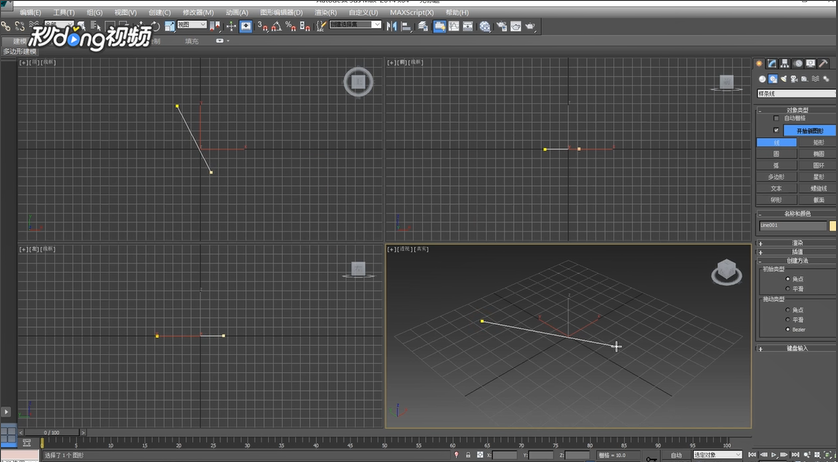Select 平滑 under 初始类型
Viewport: 838px width, 462px height.
coord(787,288)
